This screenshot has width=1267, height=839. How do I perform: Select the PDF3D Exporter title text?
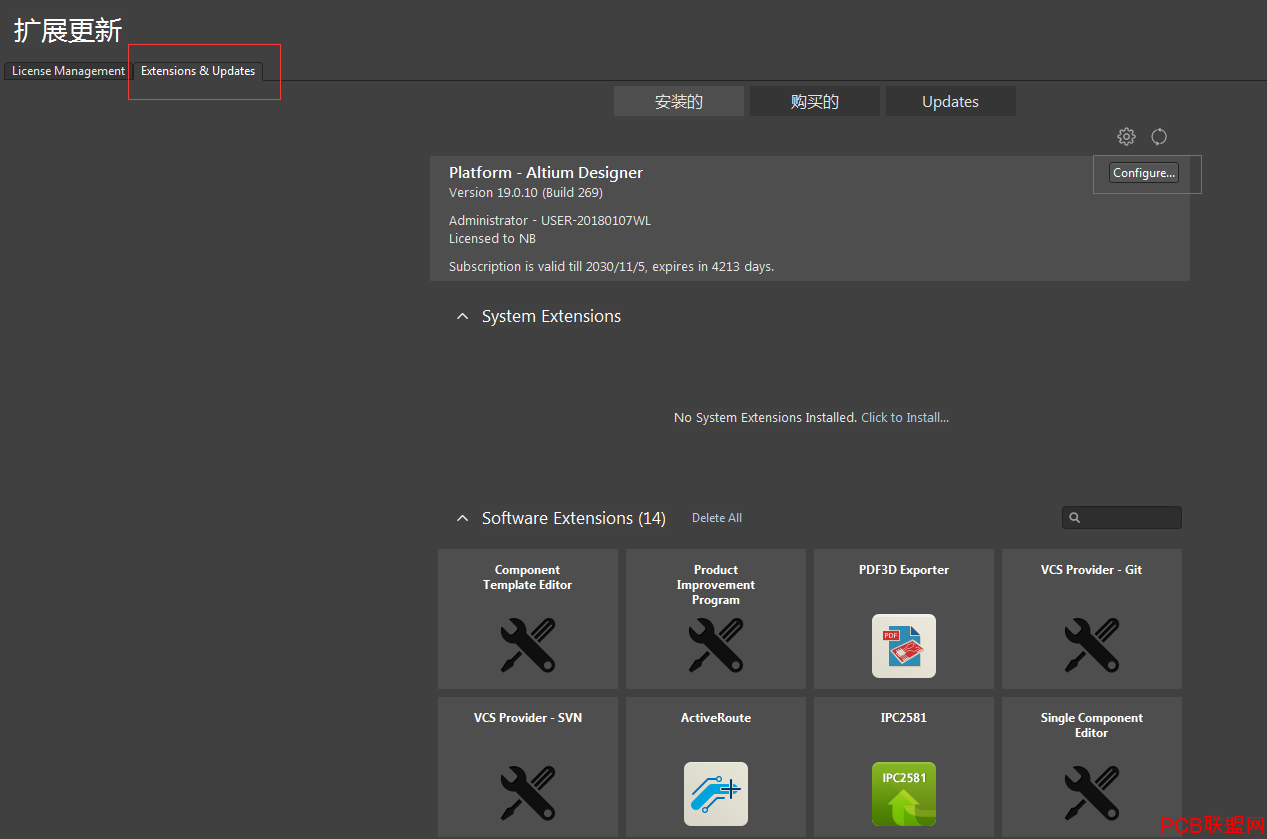[904, 570]
